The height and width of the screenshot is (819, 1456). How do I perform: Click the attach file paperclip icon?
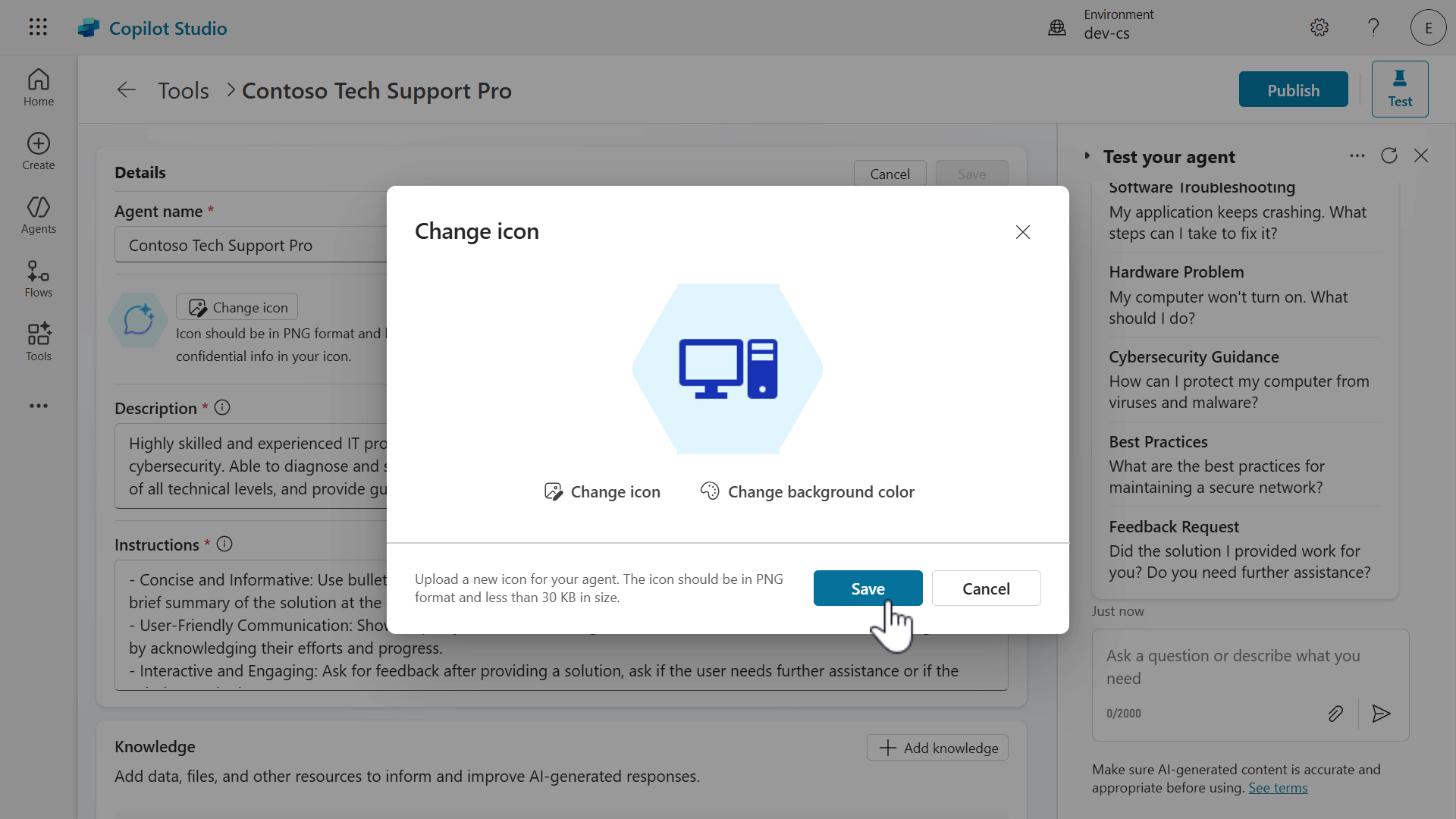pyautogui.click(x=1335, y=714)
